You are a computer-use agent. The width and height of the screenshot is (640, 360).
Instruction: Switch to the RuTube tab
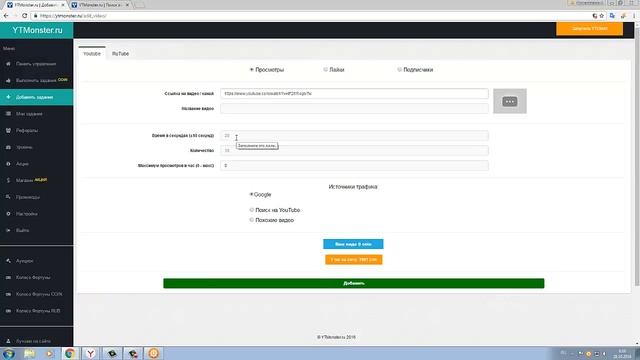[120, 53]
